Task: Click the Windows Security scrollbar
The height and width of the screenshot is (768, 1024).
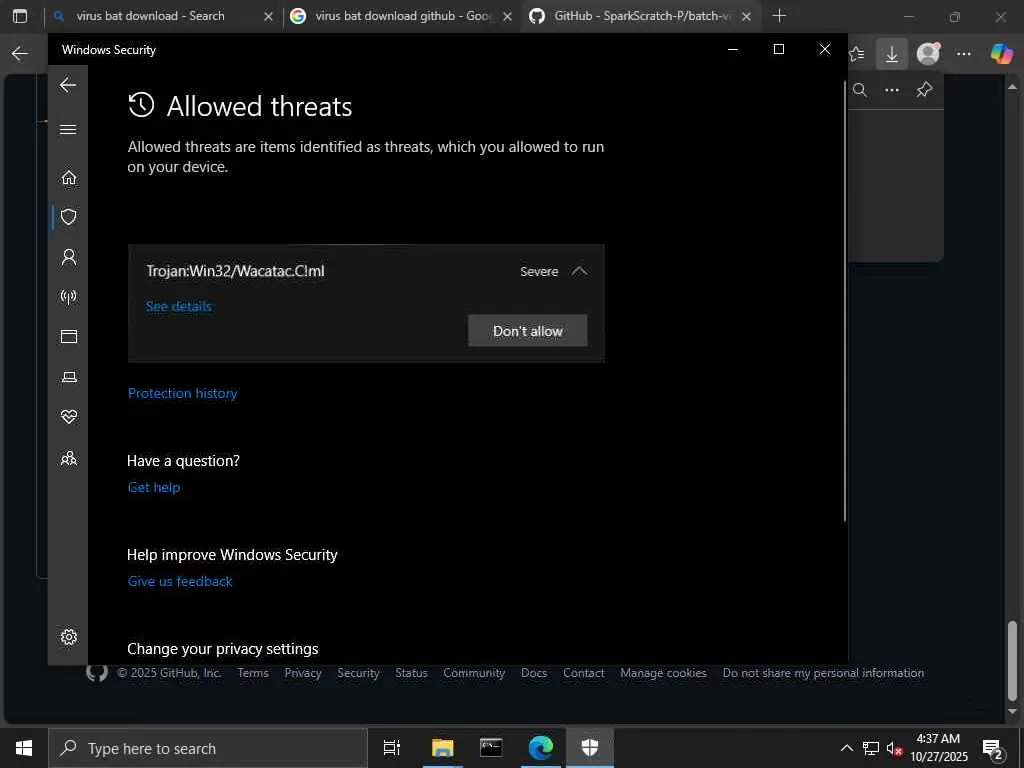Action: coord(844,300)
